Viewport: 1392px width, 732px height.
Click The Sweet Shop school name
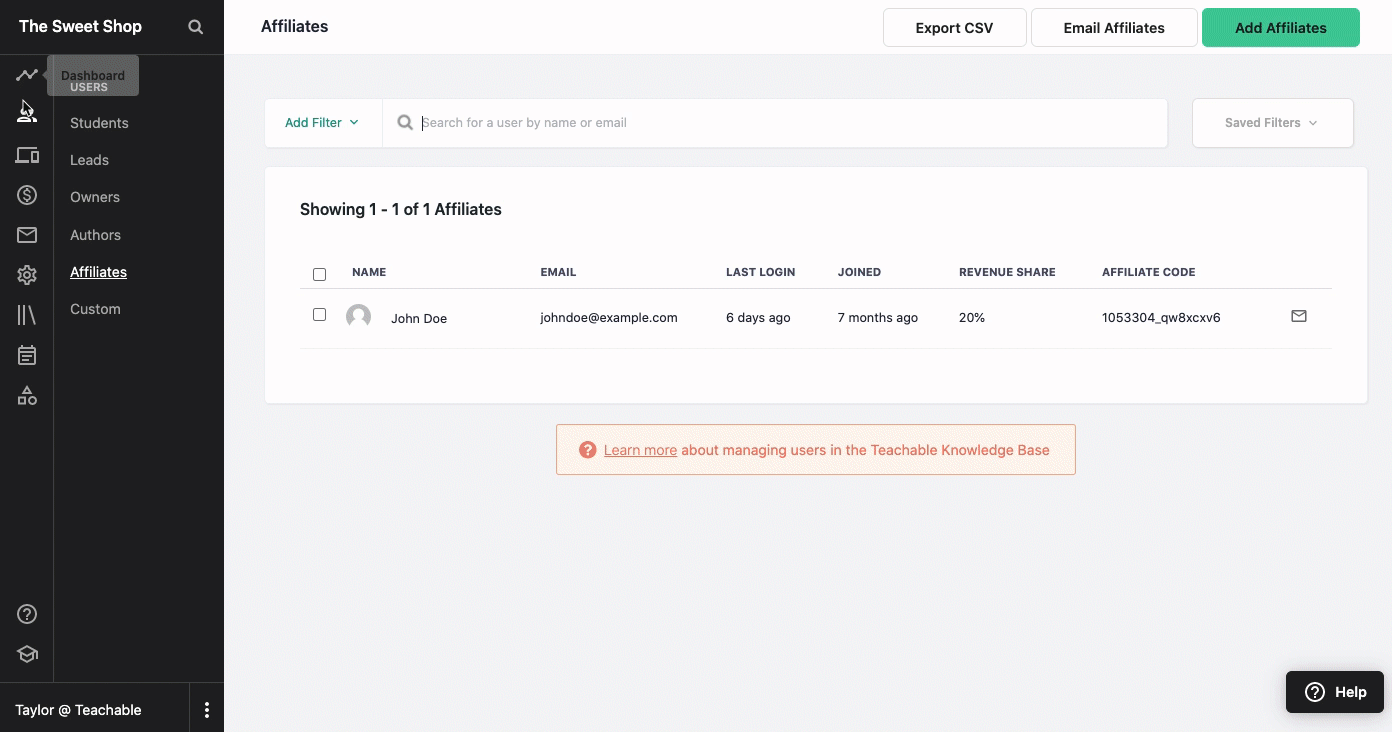[81, 26]
